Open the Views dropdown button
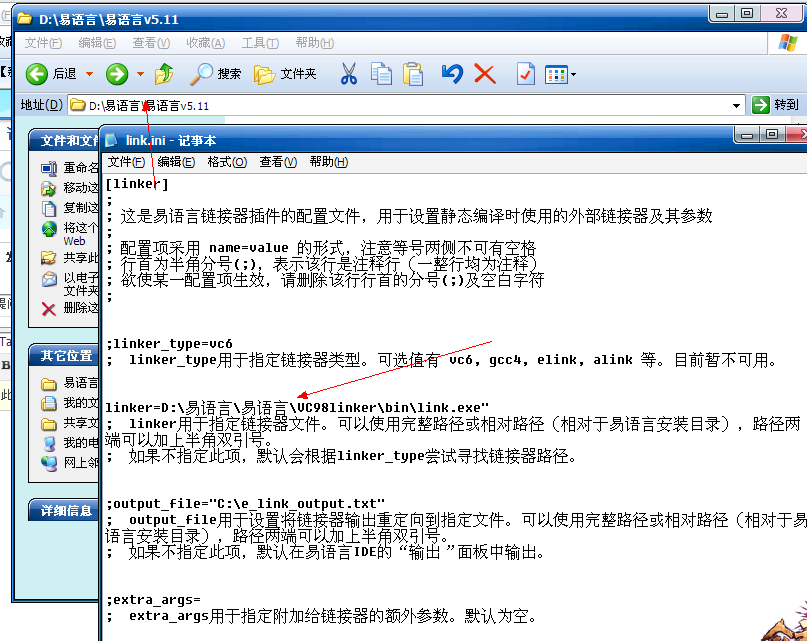 pyautogui.click(x=560, y=74)
